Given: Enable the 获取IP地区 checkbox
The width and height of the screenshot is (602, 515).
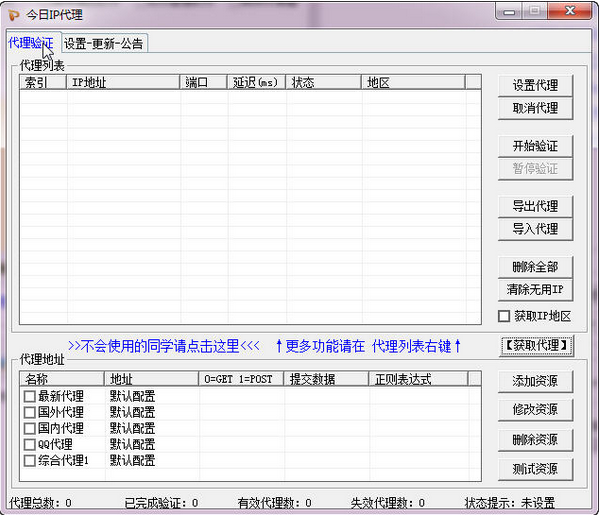Looking at the screenshot, I should tap(505, 317).
